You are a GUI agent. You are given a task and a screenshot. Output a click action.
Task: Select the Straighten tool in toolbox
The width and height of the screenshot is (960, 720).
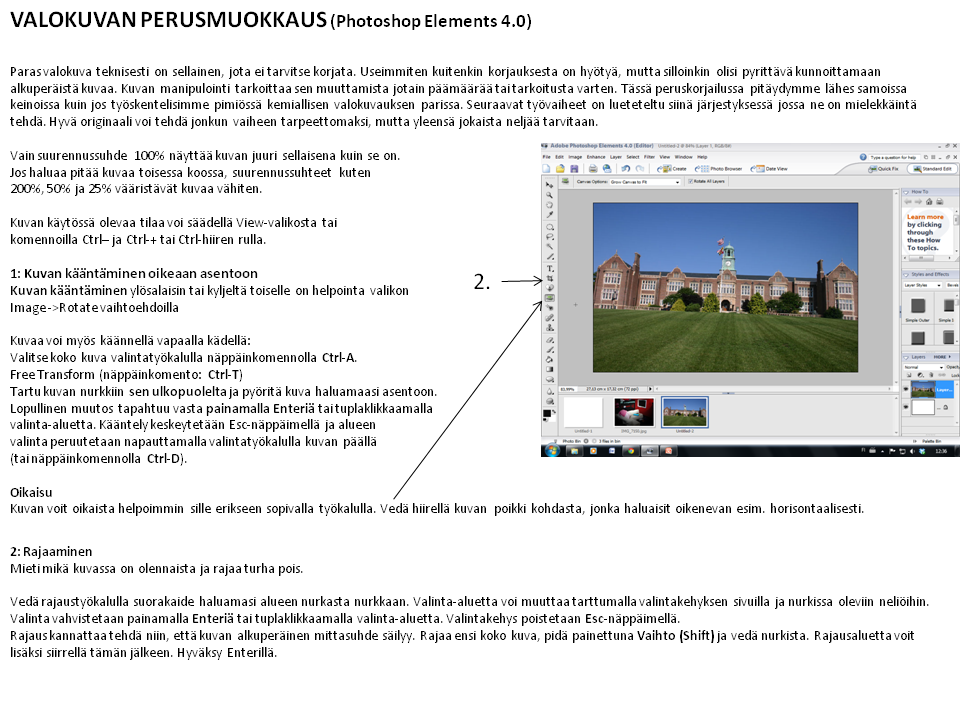tap(550, 298)
